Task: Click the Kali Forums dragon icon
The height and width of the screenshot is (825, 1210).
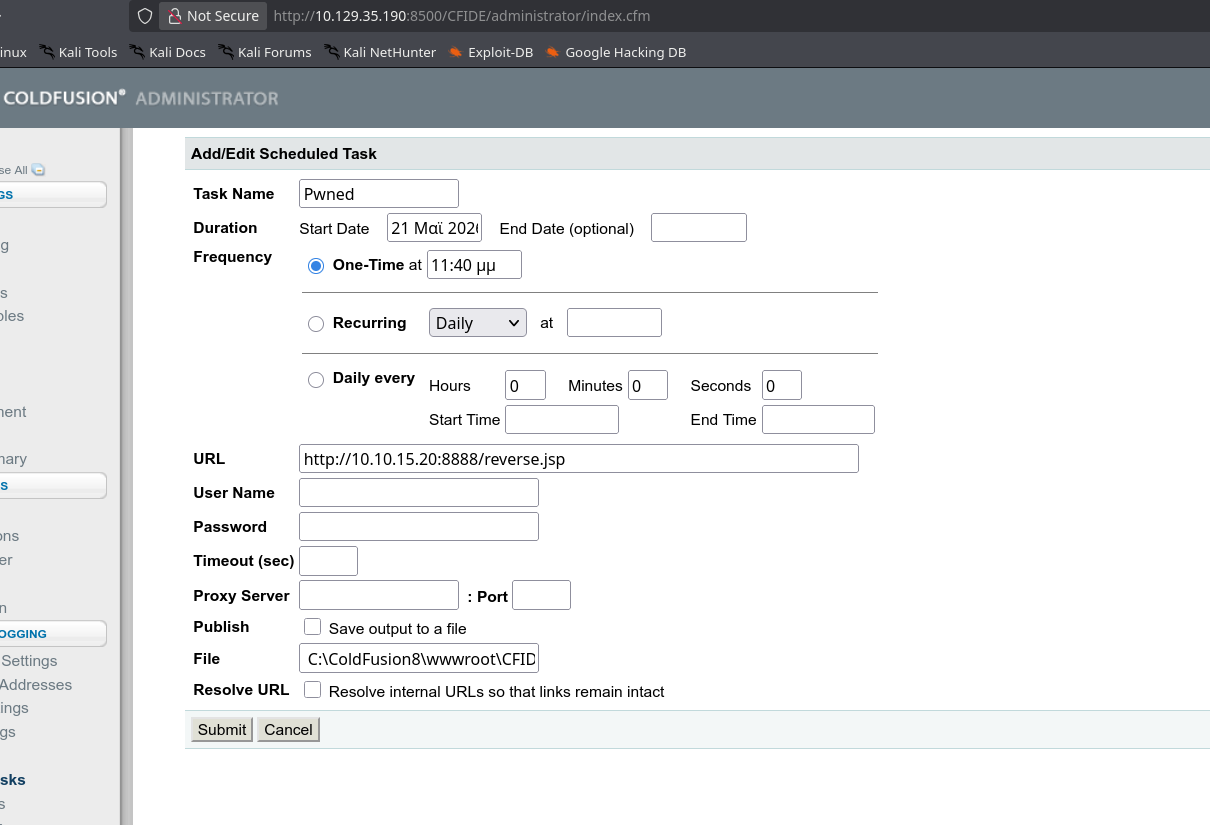Action: [226, 52]
